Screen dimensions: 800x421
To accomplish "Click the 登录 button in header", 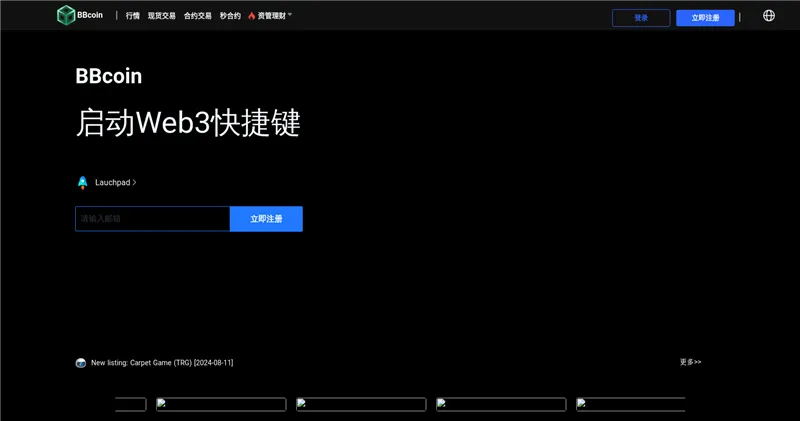I will [641, 18].
